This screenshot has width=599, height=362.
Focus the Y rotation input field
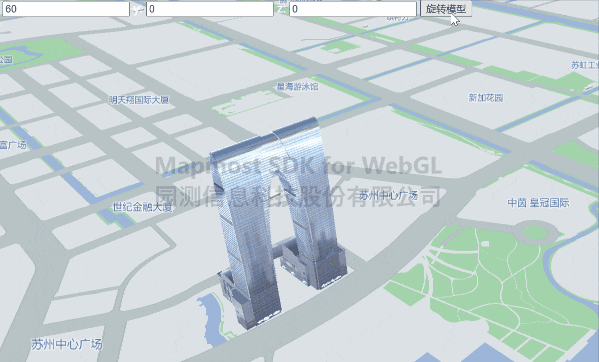click(210, 9)
